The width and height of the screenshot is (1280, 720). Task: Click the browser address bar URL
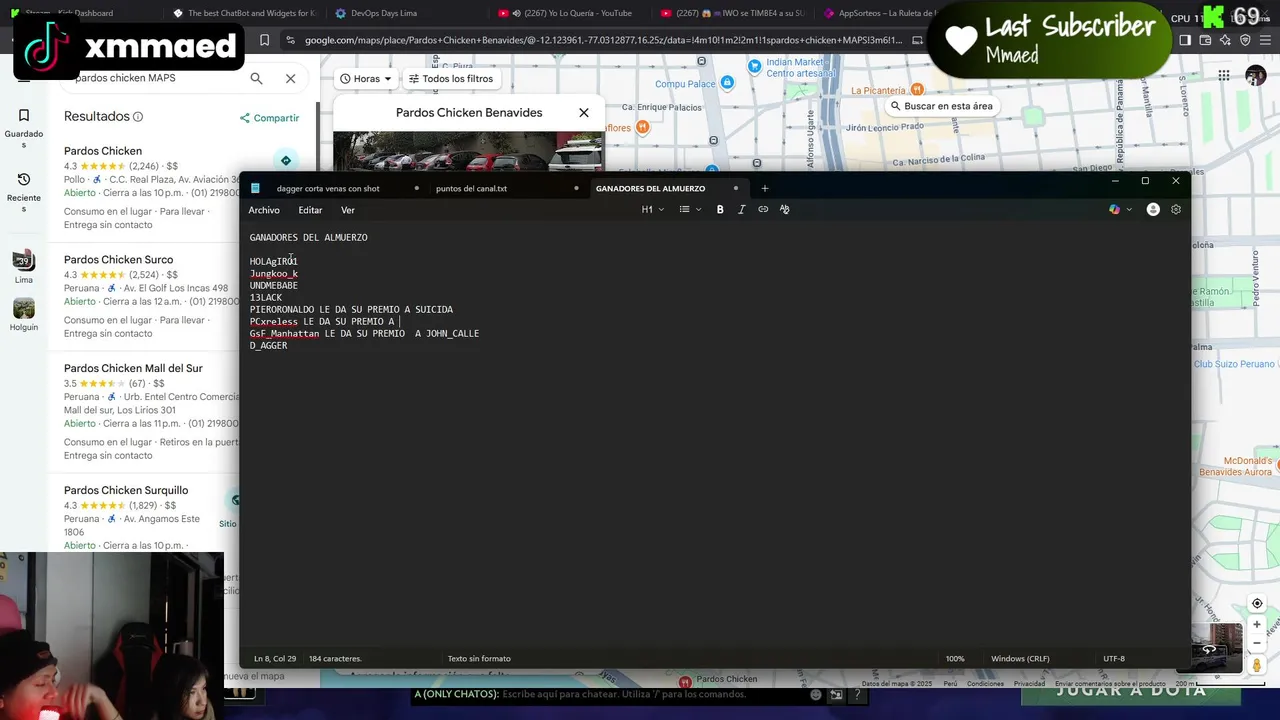[603, 40]
